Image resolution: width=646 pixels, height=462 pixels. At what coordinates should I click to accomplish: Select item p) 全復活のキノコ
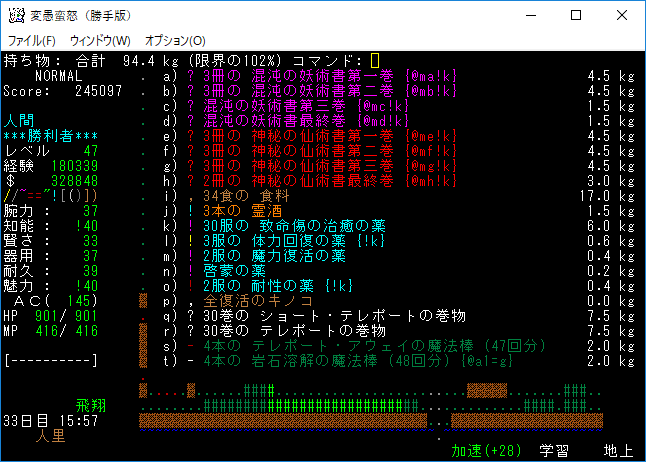pos(250,301)
